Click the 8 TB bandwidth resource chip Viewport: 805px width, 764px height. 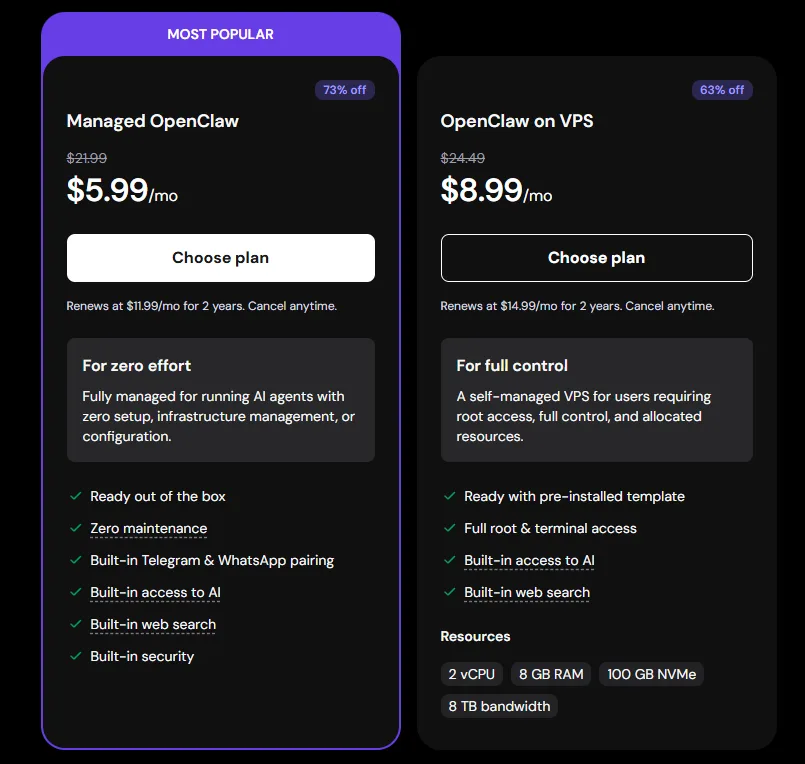[x=499, y=706]
